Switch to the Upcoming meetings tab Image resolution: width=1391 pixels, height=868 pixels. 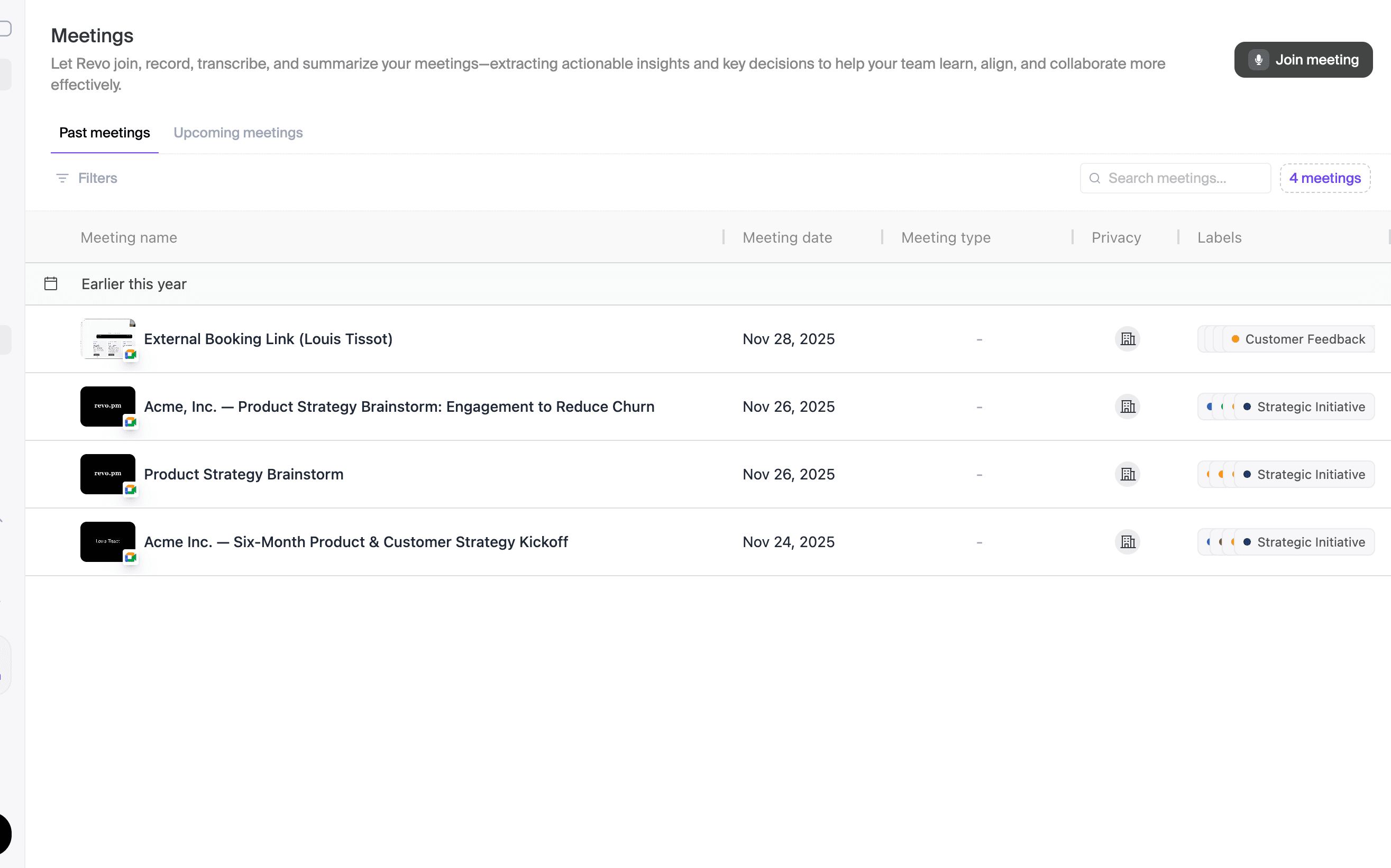pyautogui.click(x=238, y=133)
